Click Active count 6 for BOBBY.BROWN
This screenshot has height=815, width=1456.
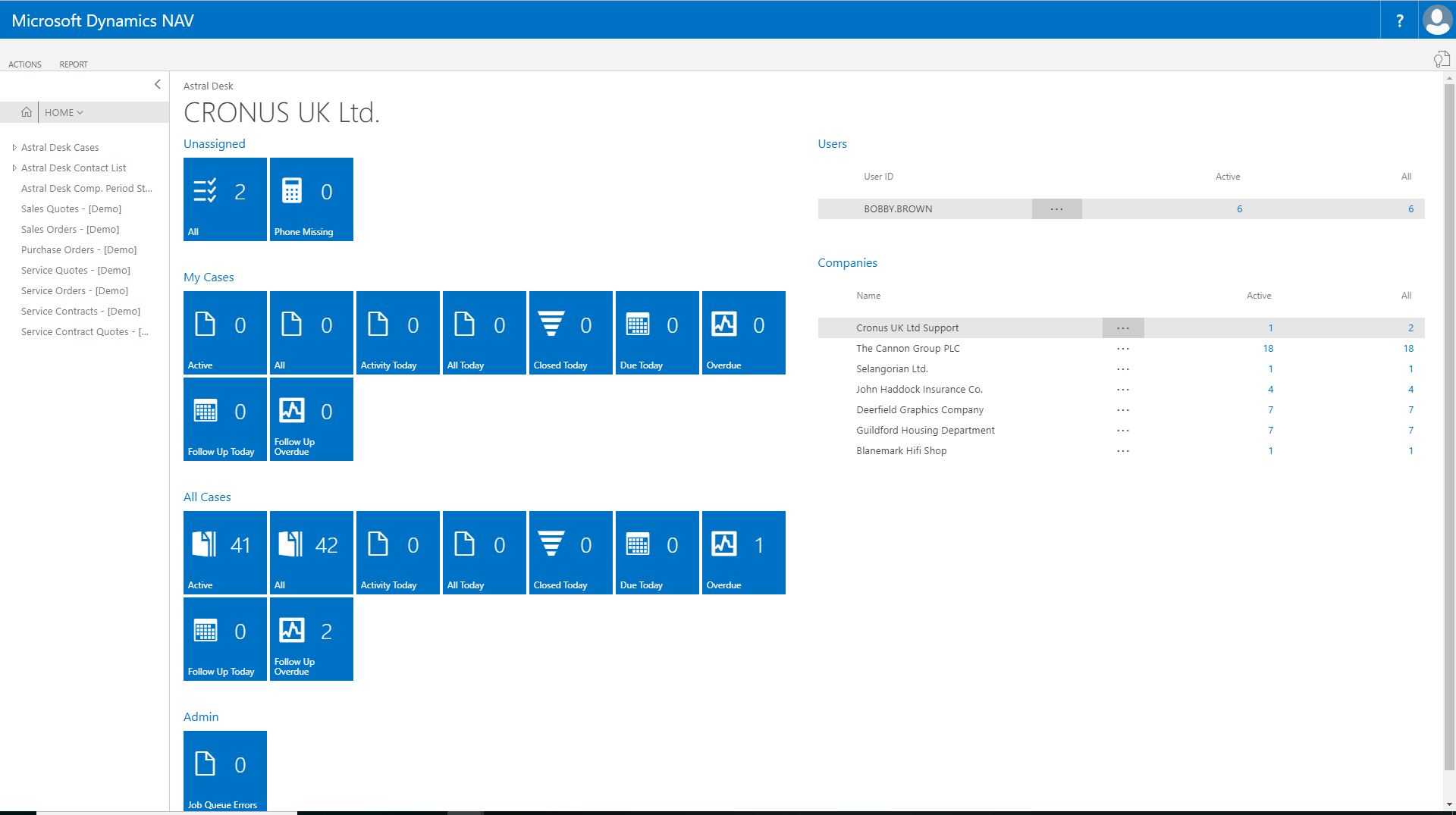(x=1240, y=209)
